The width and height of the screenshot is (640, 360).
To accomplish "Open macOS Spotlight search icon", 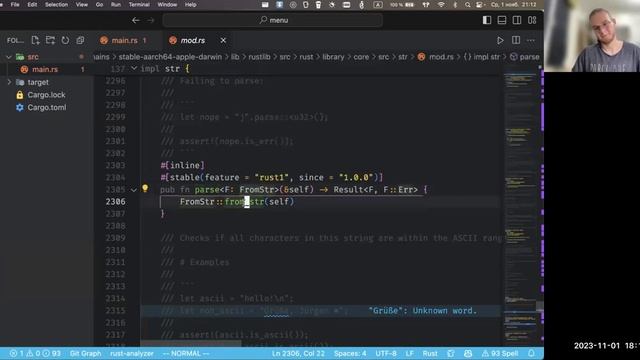I will [467, 4].
